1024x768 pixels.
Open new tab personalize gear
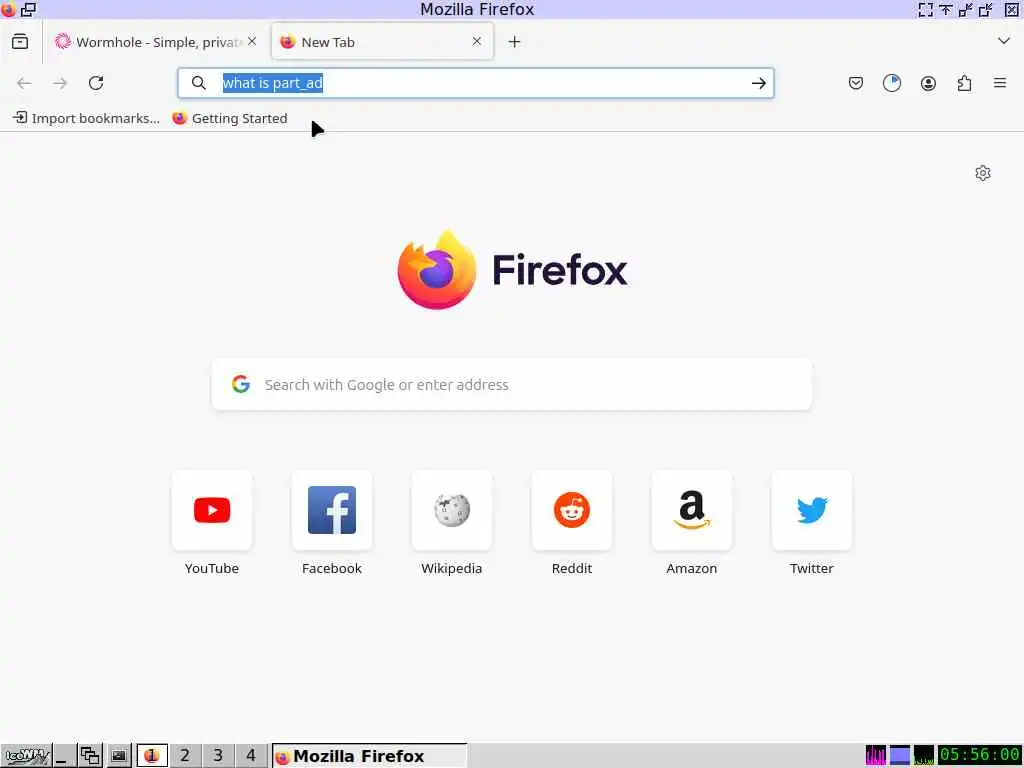pos(983,173)
